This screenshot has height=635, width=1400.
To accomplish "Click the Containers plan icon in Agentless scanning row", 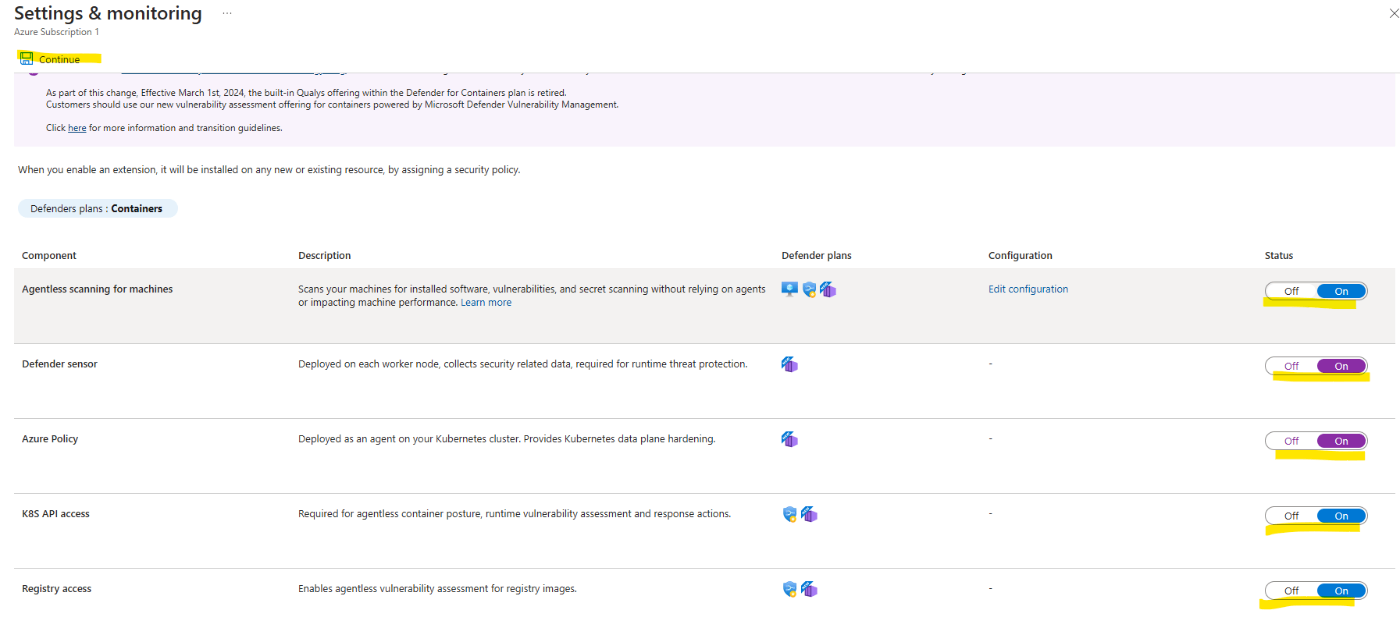I will tap(827, 289).
